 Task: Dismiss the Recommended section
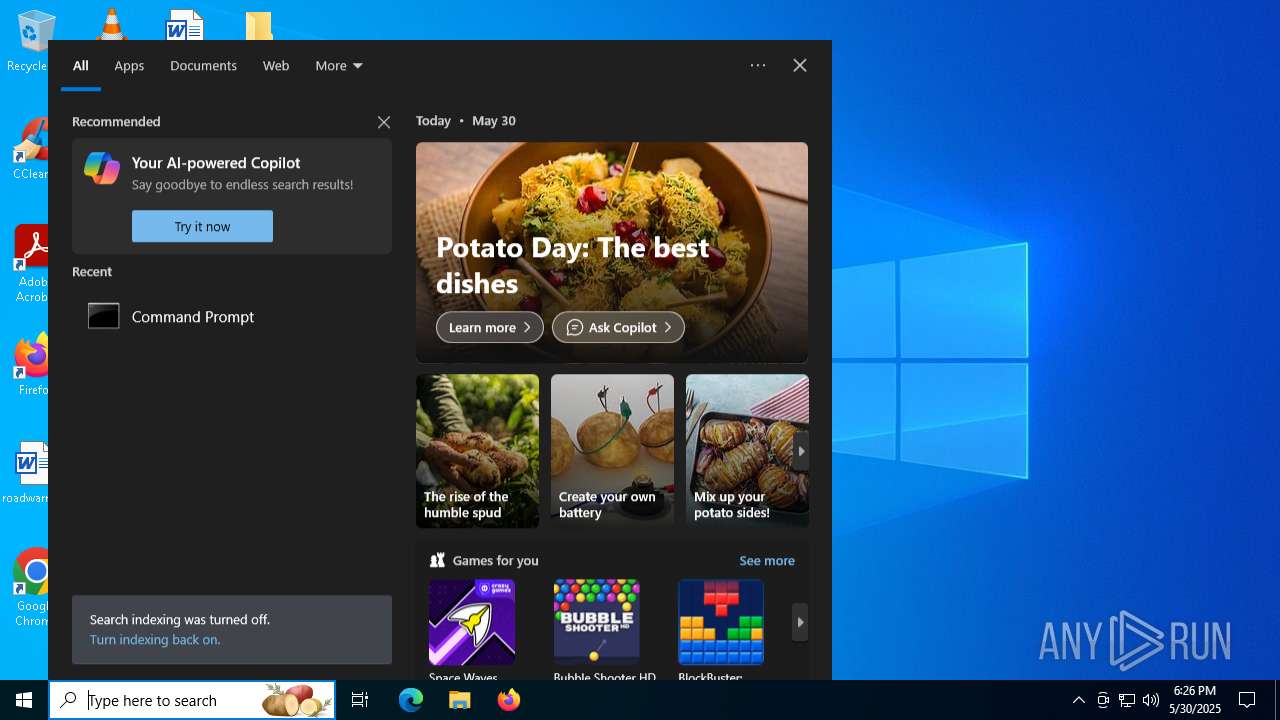pos(384,122)
